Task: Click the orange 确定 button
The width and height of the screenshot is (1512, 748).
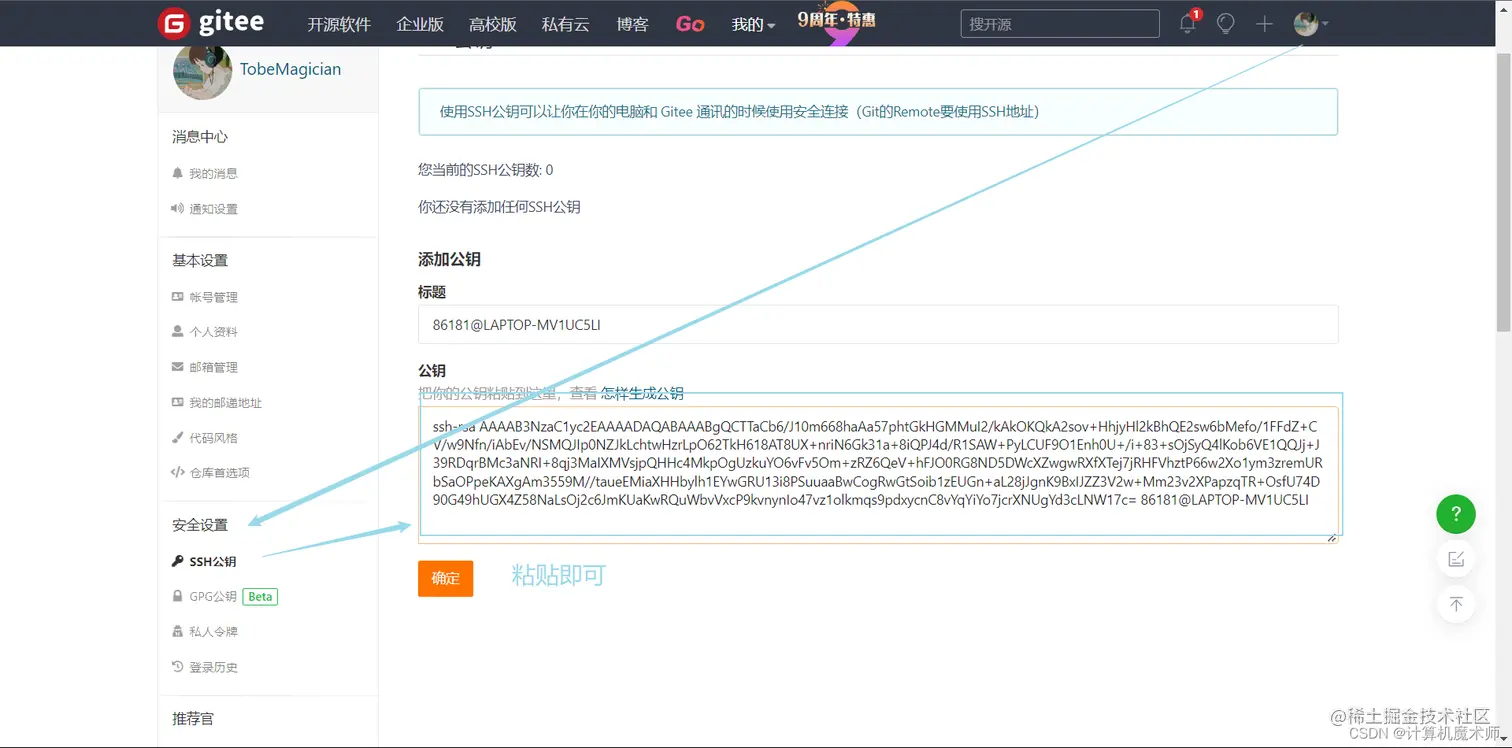Action: point(445,578)
